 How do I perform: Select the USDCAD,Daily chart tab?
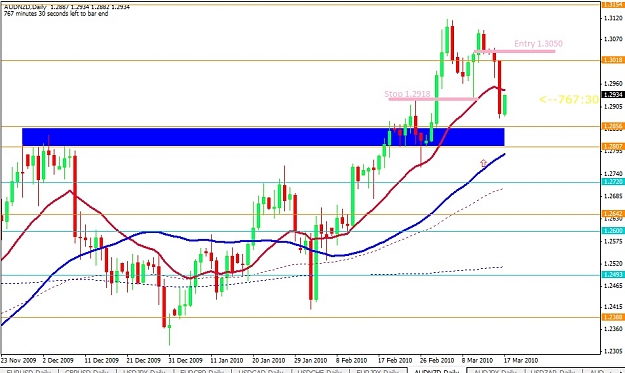pyautogui.click(x=260, y=371)
